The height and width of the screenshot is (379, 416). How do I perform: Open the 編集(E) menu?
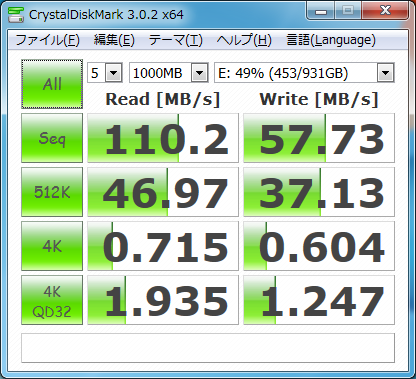tap(114, 40)
